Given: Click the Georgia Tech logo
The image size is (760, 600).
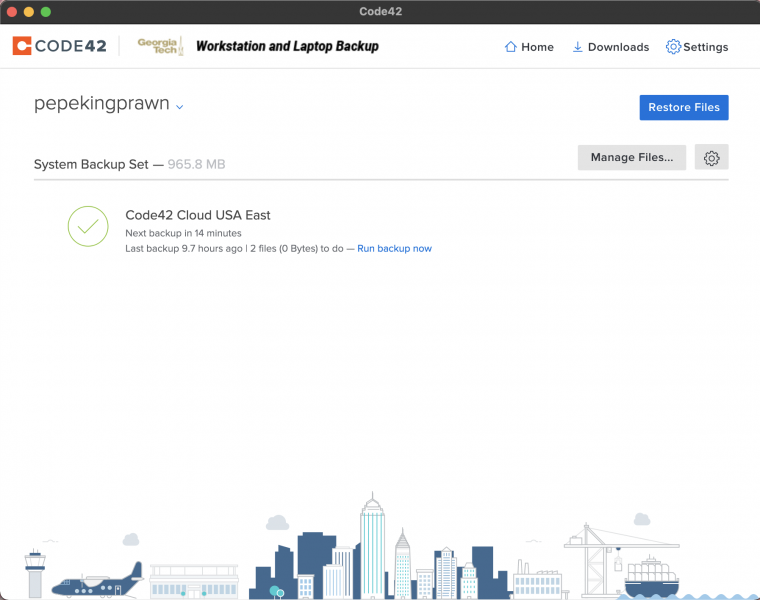Looking at the screenshot, I should pos(160,46).
